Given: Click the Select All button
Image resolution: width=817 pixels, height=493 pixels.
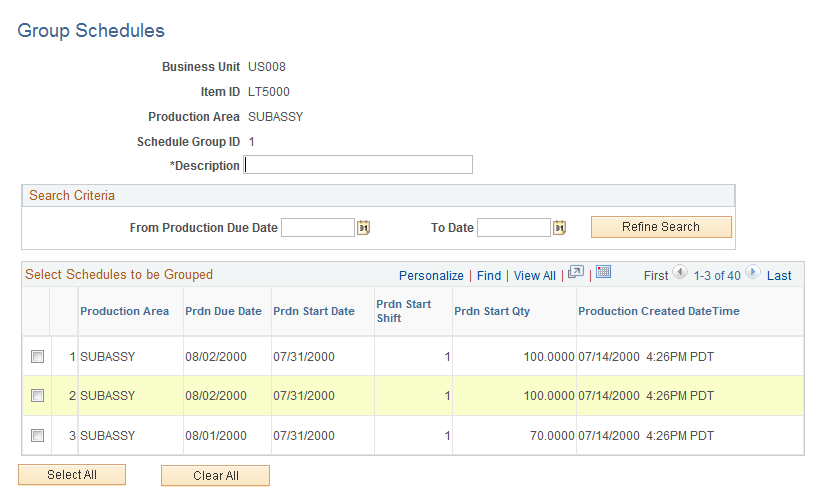Looking at the screenshot, I should pos(72,475).
